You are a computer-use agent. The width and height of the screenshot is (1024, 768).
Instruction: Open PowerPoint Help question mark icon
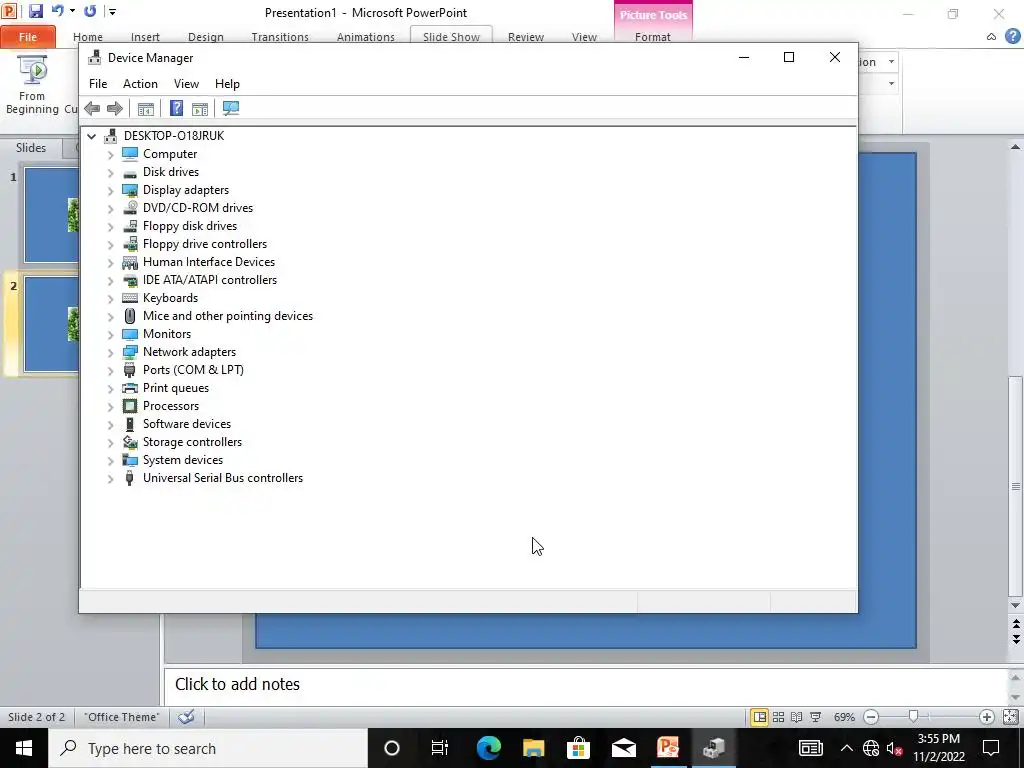[x=1012, y=37]
